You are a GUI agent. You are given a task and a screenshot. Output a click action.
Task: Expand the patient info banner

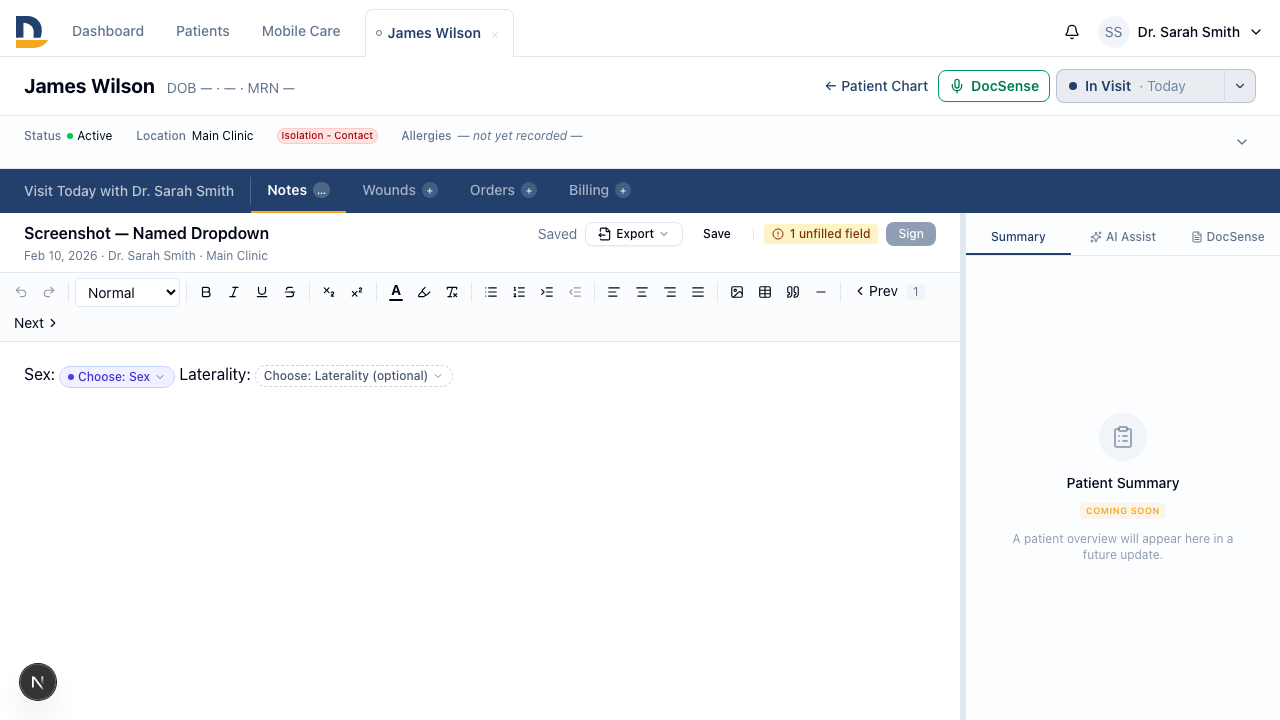(1242, 142)
